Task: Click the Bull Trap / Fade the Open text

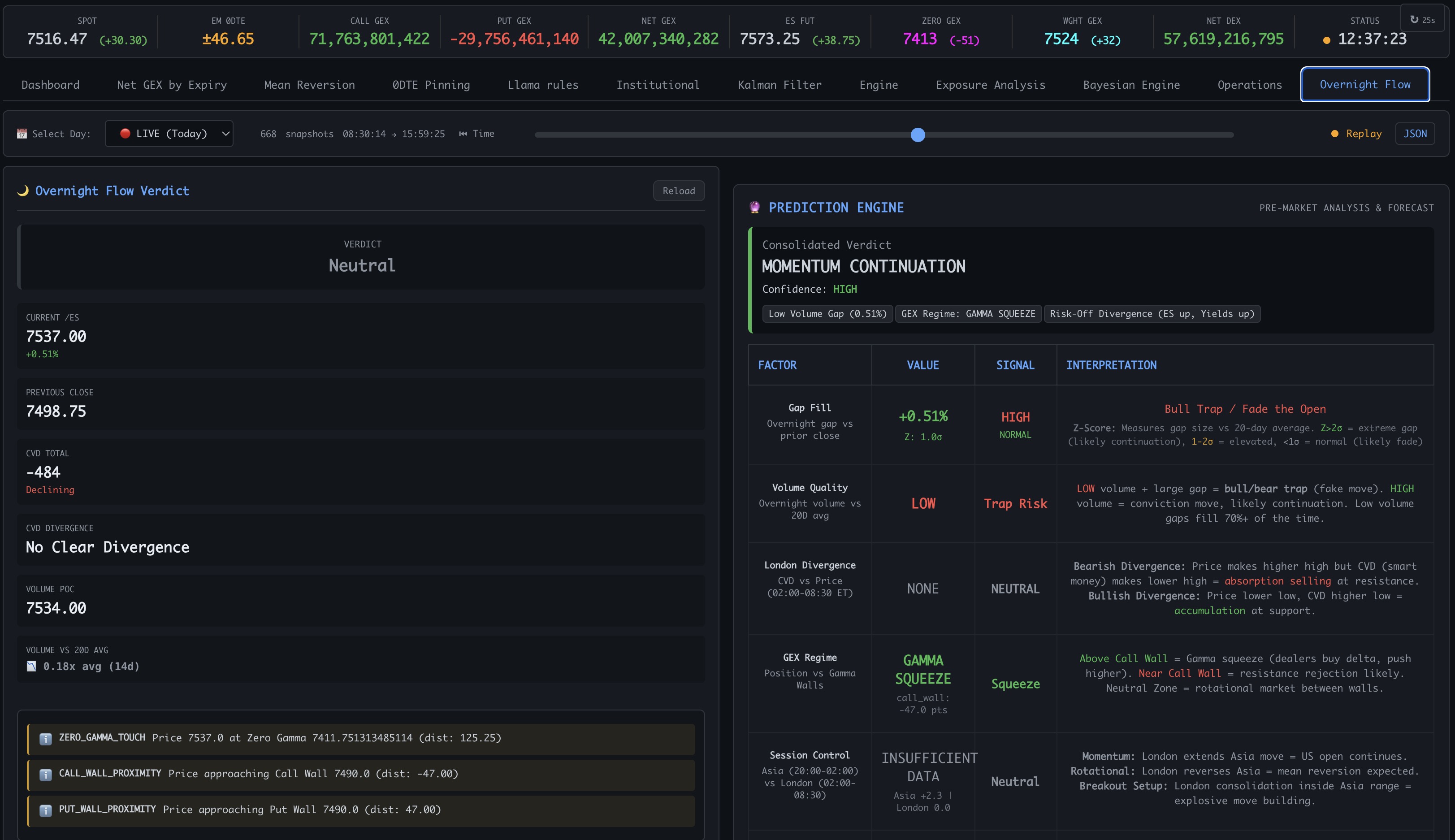Action: tap(1245, 409)
